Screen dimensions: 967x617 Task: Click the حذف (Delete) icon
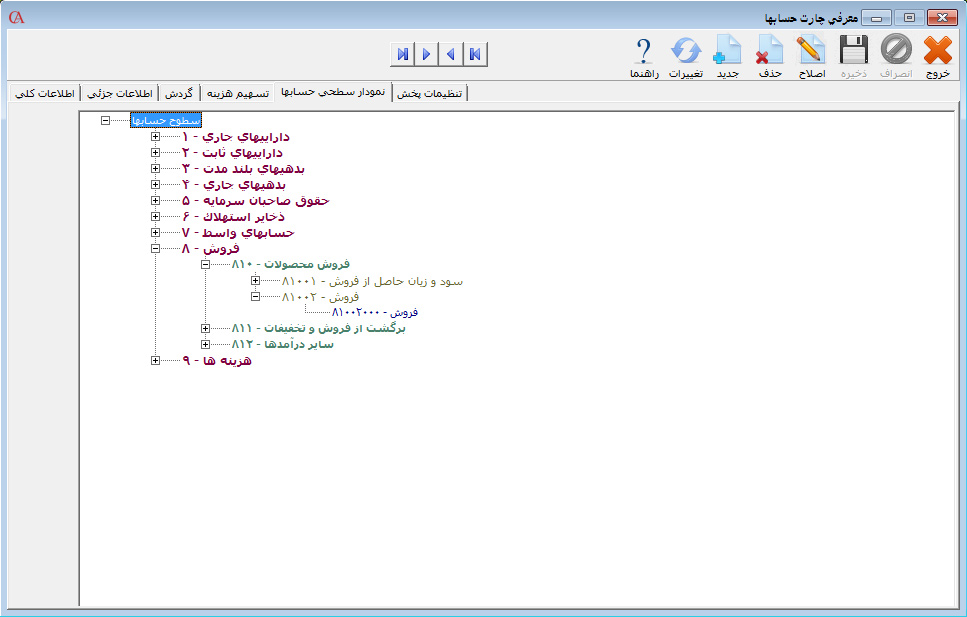tap(770, 50)
